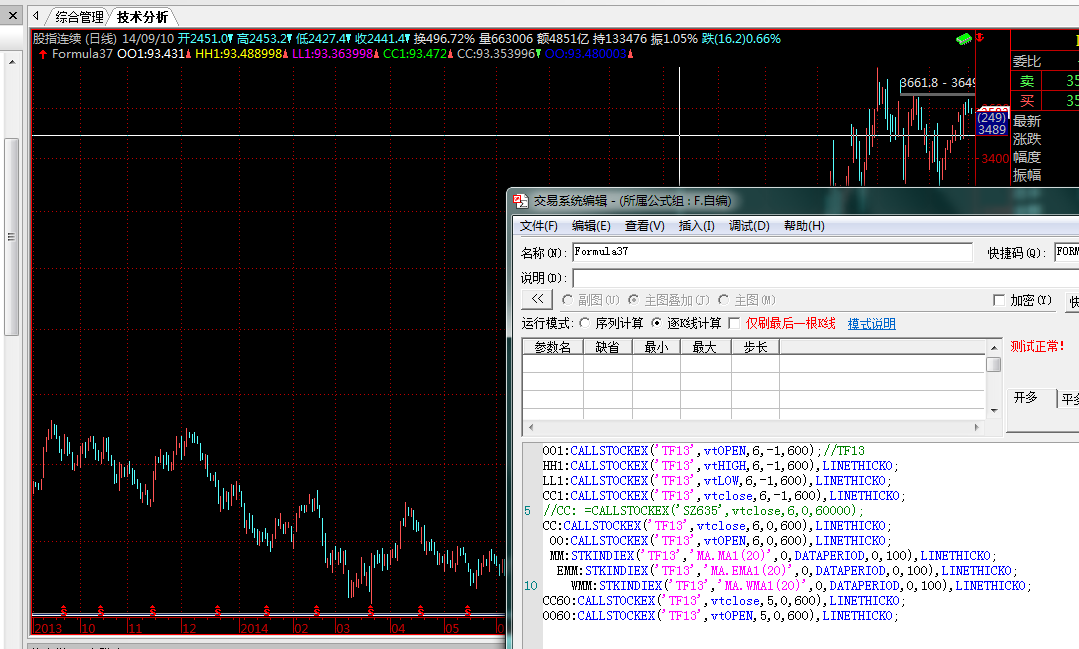Click the small red icon right of the green tag
Screen dimensions: 1079x649
click(980, 38)
